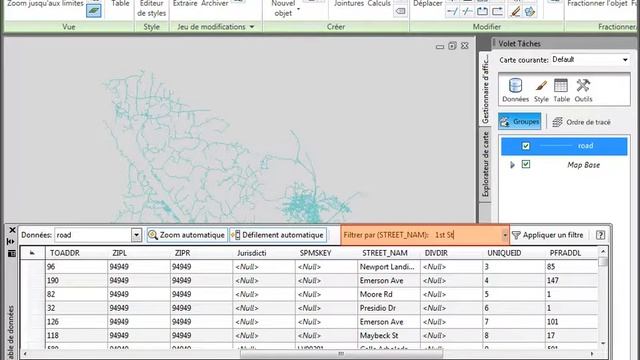This screenshot has height=360, width=640.
Task: Select the Newport Landi... cell
Action: click(x=389, y=267)
